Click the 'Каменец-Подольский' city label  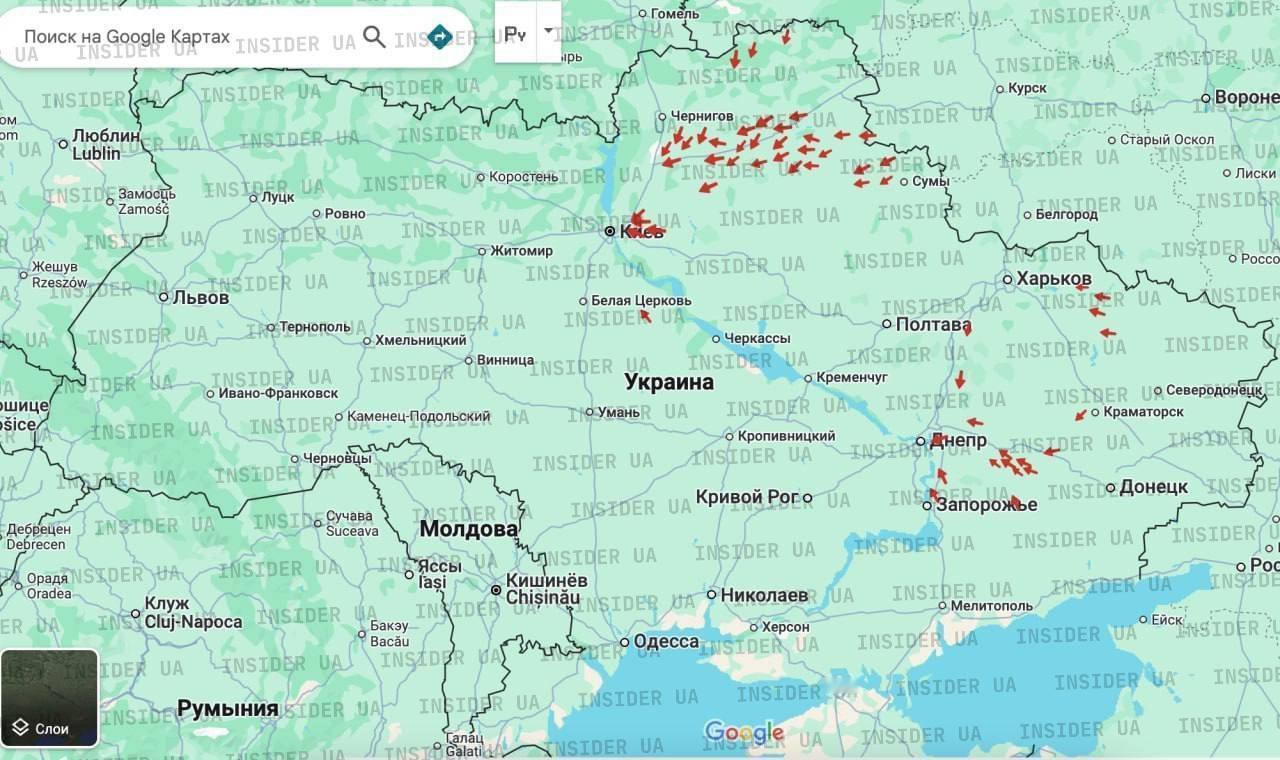coord(418,416)
